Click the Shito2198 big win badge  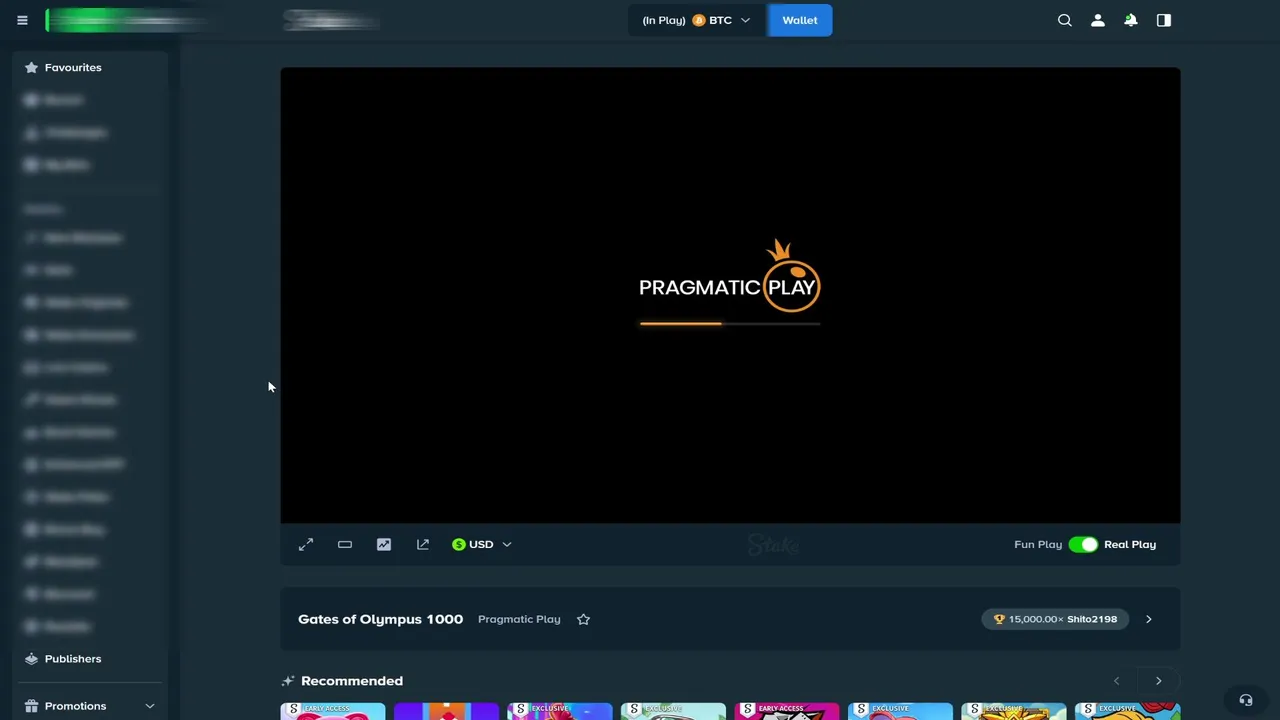click(1054, 619)
